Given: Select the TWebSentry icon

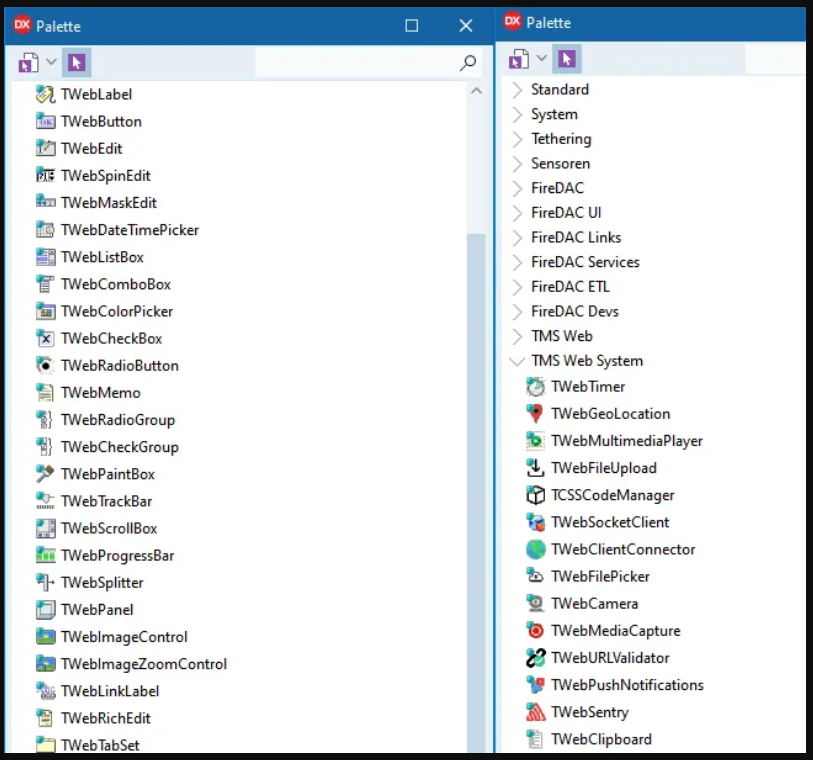Looking at the screenshot, I should pos(536,712).
